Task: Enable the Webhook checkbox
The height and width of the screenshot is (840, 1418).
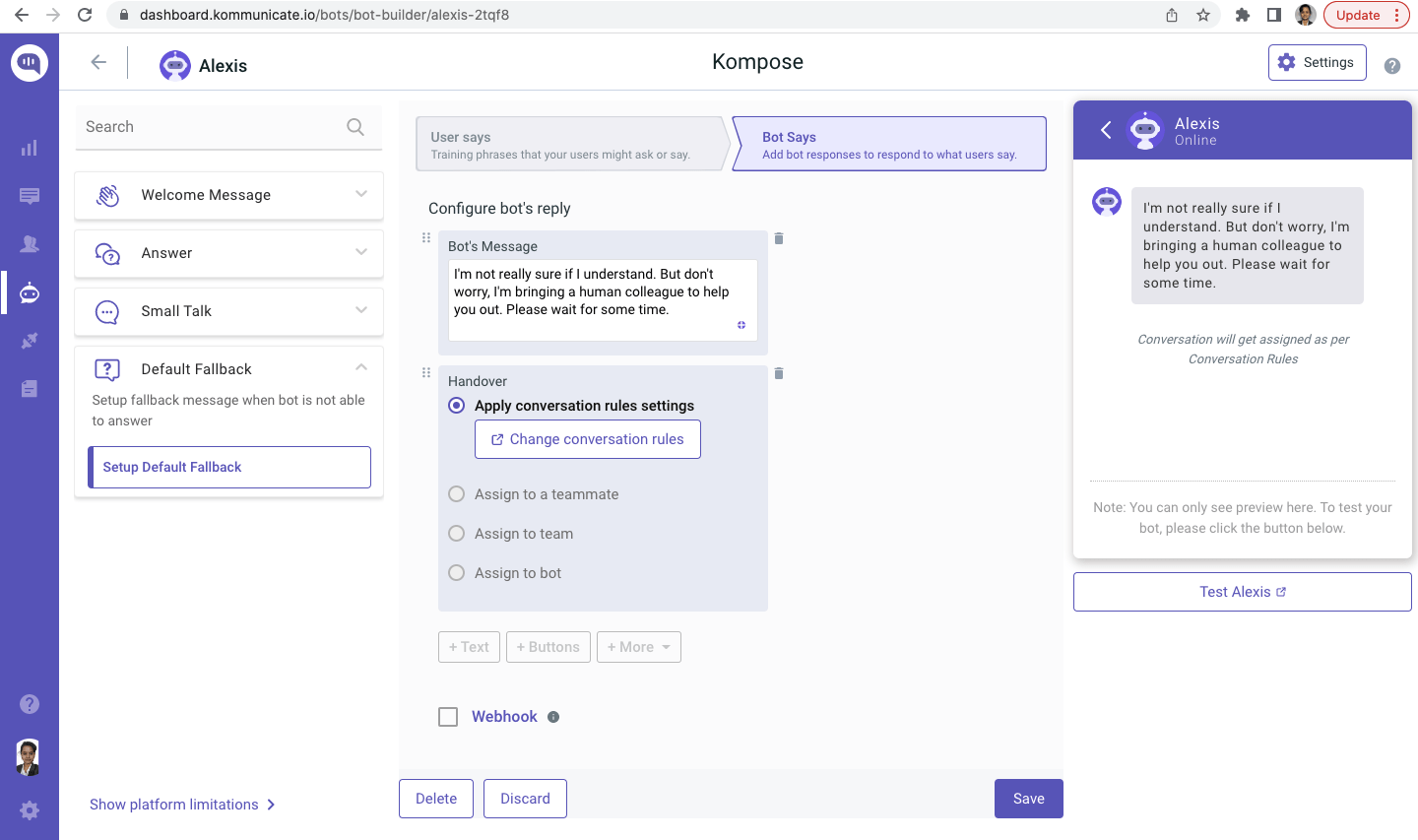Action: coord(448,717)
